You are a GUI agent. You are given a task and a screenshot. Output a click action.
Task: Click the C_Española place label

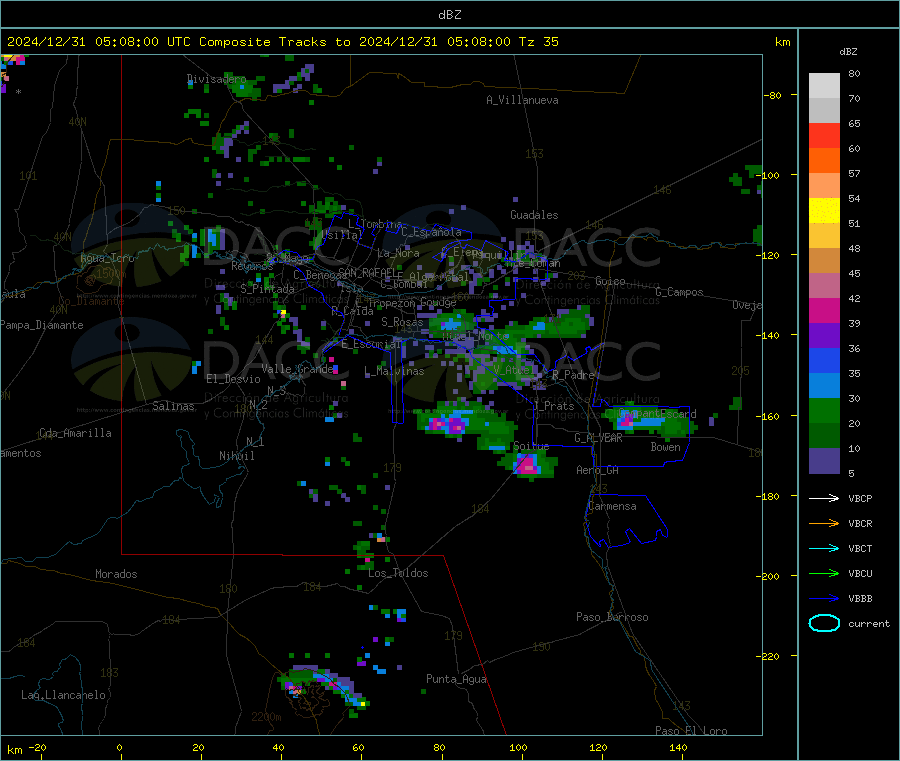pyautogui.click(x=431, y=232)
